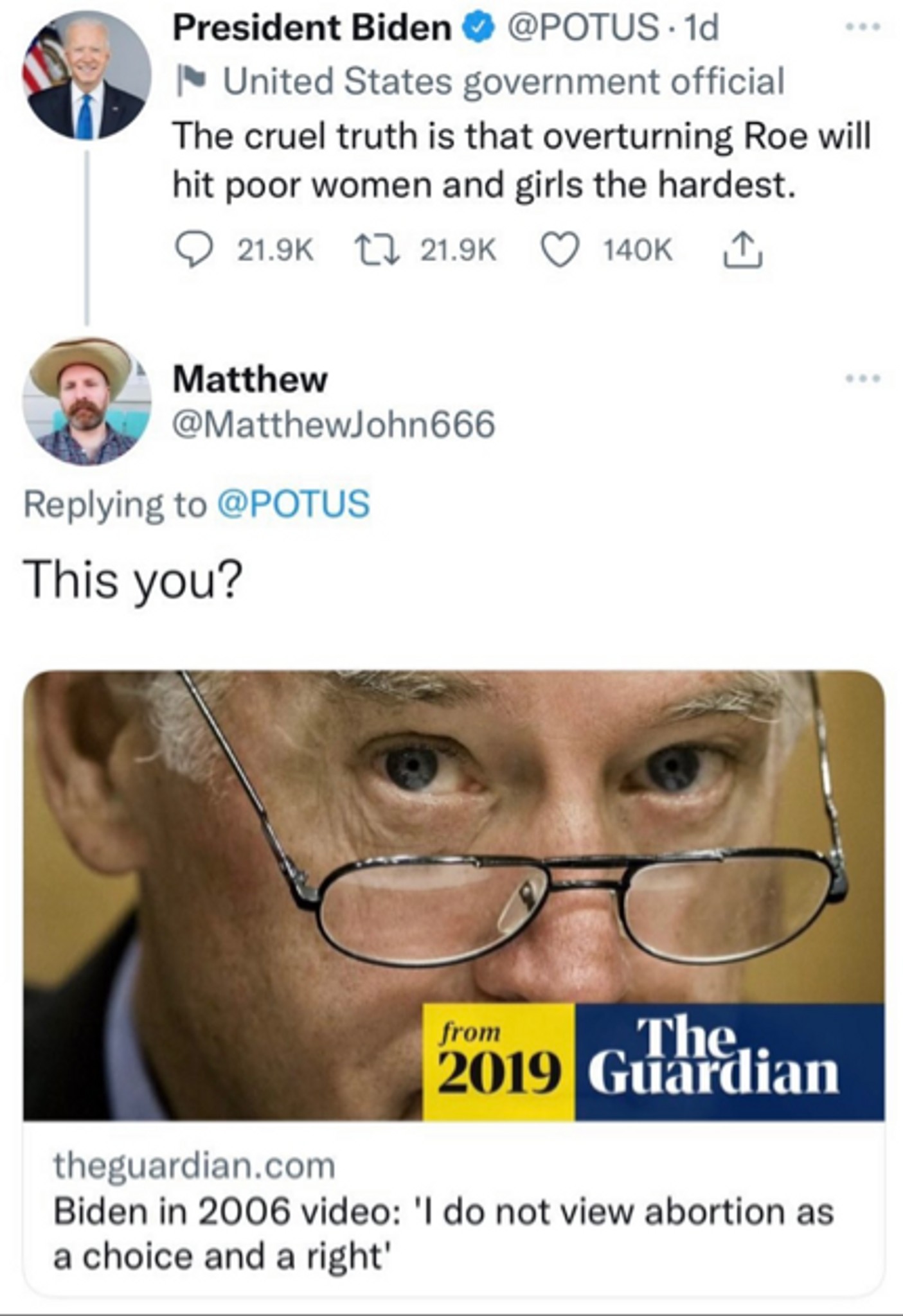Open the three-dot menu on Biden's tweet
The width and height of the screenshot is (903, 1316).
[863, 27]
